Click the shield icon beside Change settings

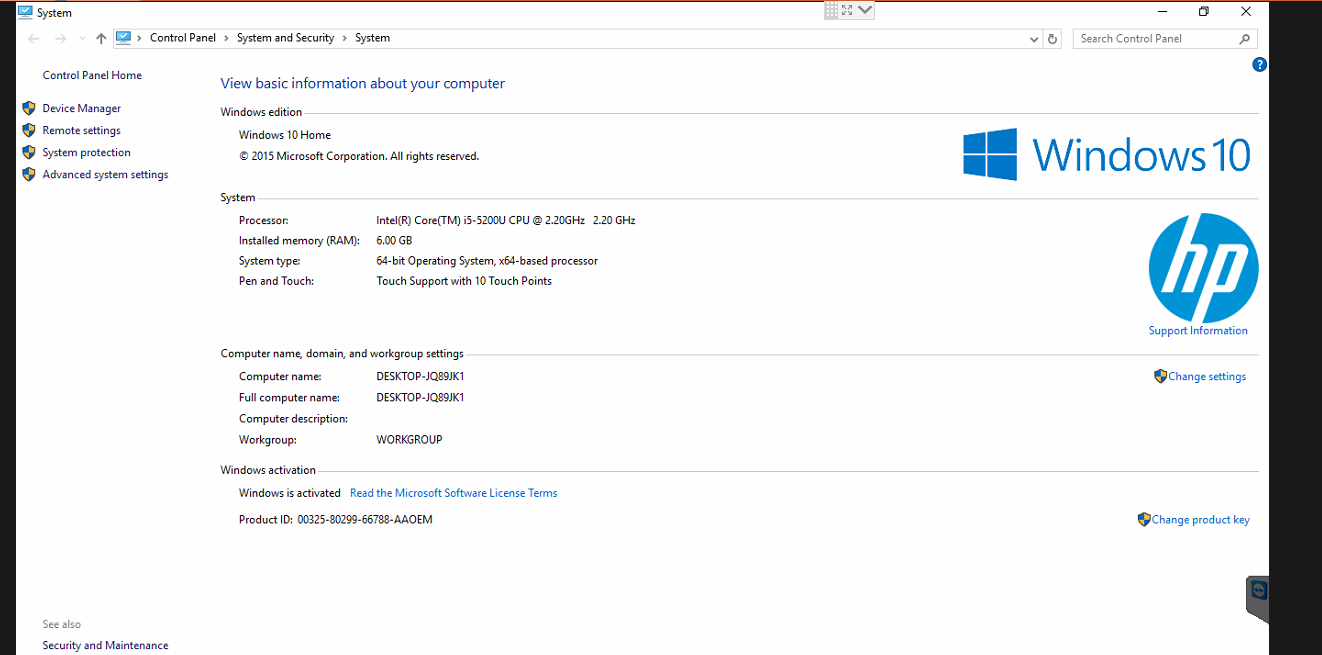point(1160,376)
